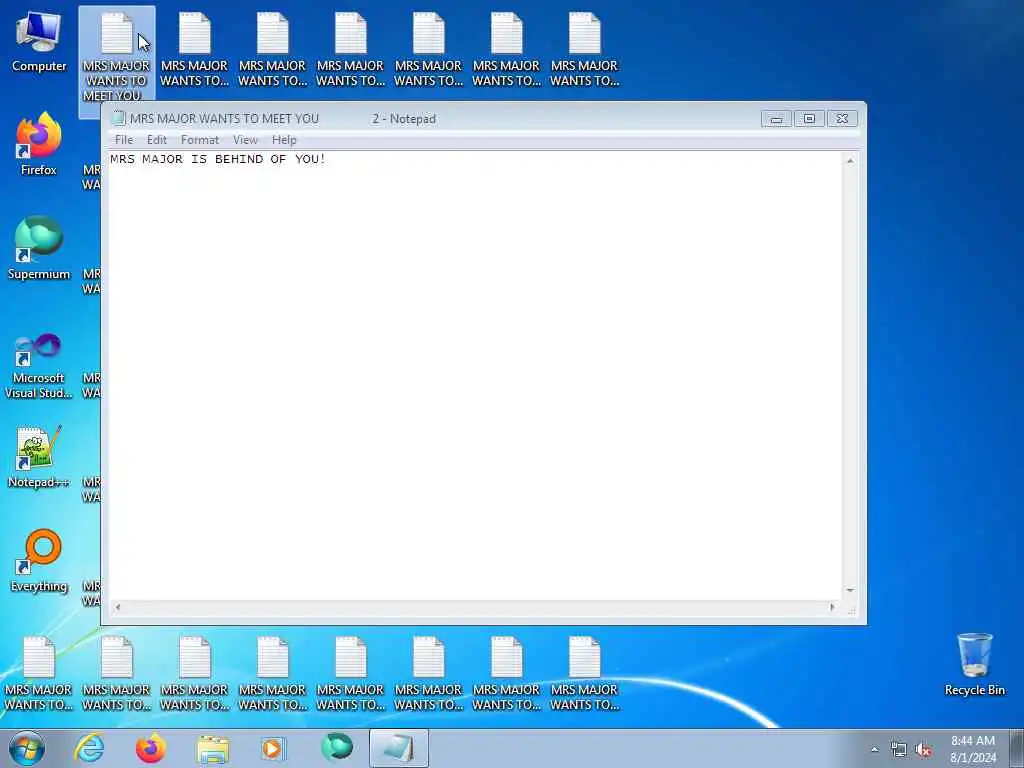1024x768 pixels.
Task: Click the muted volume tray icon
Action: coord(923,750)
